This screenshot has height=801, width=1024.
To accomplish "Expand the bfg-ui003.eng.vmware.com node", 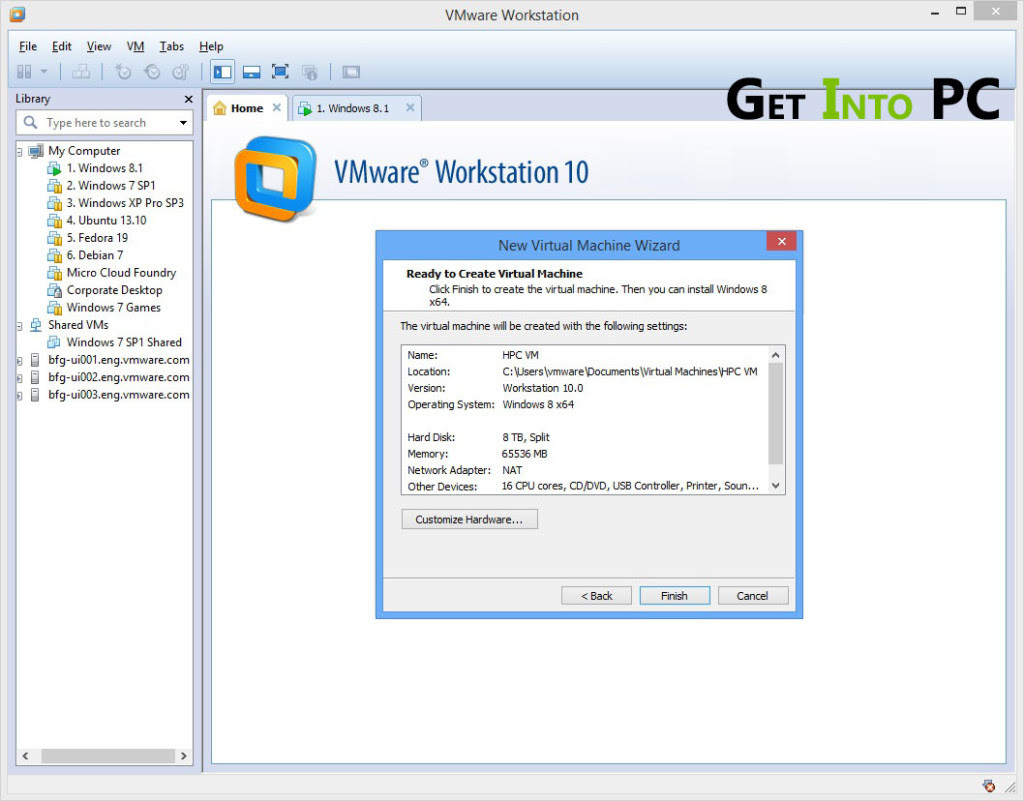I will [19, 396].
